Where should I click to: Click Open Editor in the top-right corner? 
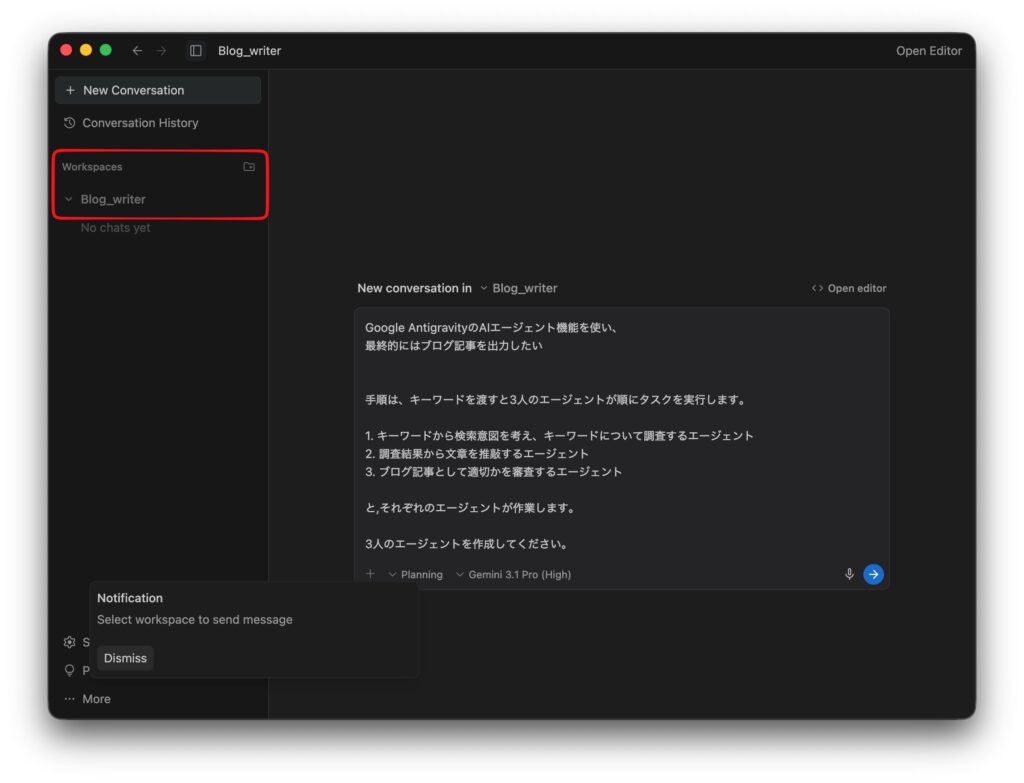[x=928, y=51]
